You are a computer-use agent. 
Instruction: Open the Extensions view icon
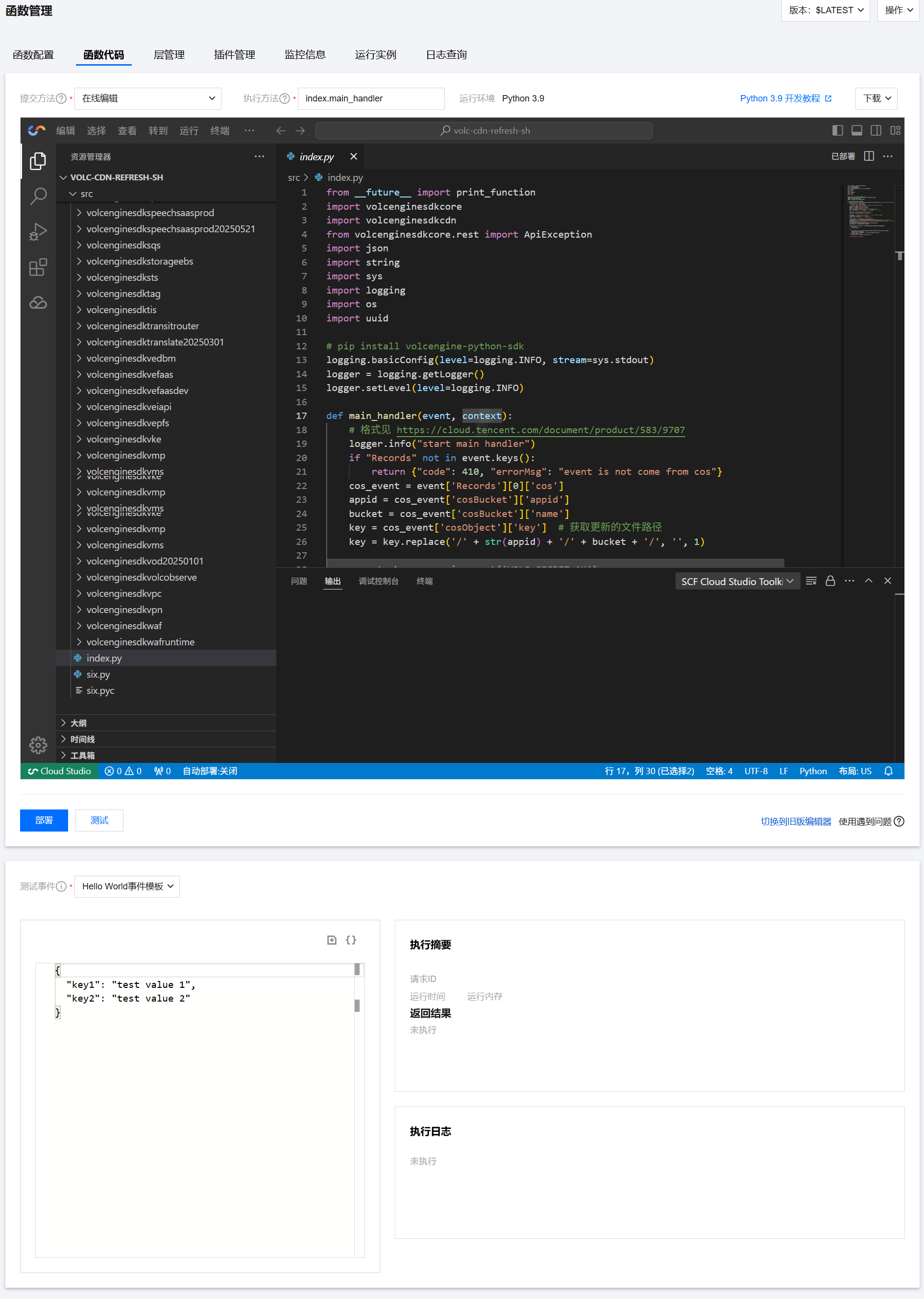point(38,268)
